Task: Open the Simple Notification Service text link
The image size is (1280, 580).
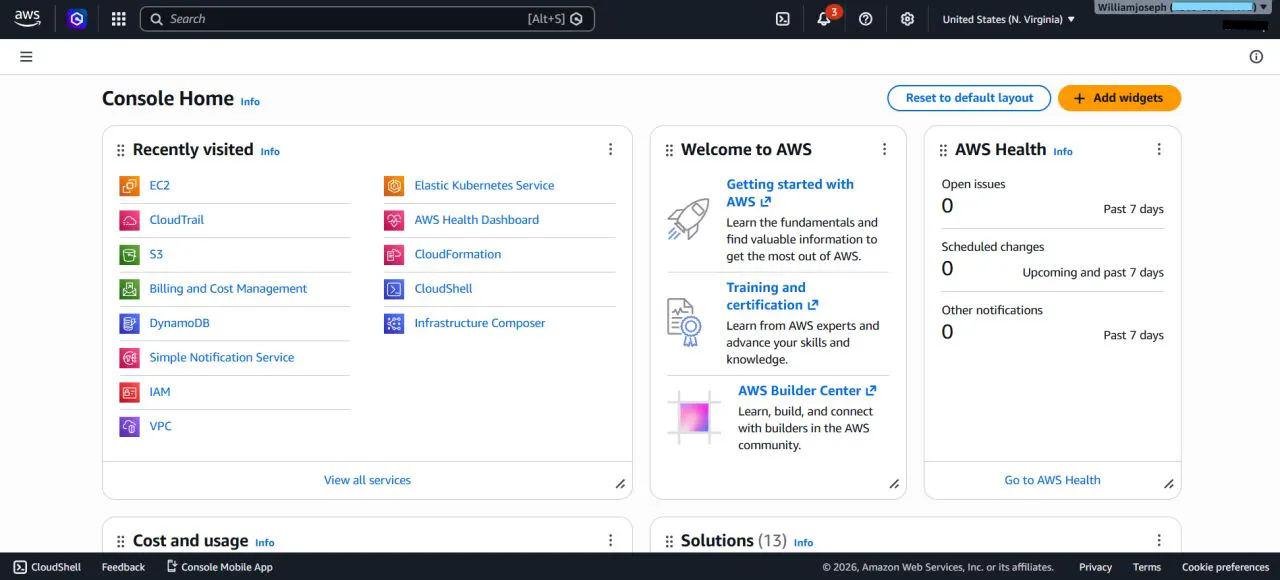Action: point(222,357)
